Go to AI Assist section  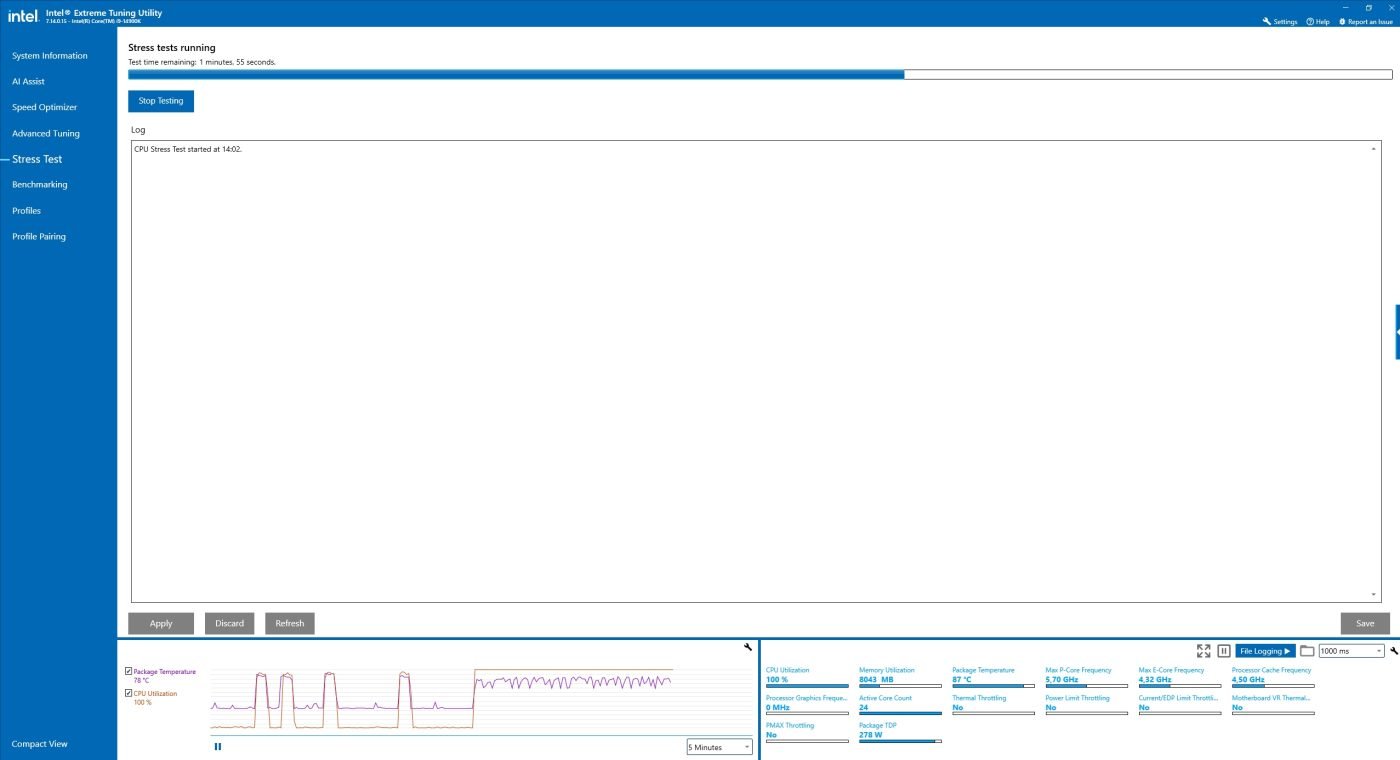28,82
